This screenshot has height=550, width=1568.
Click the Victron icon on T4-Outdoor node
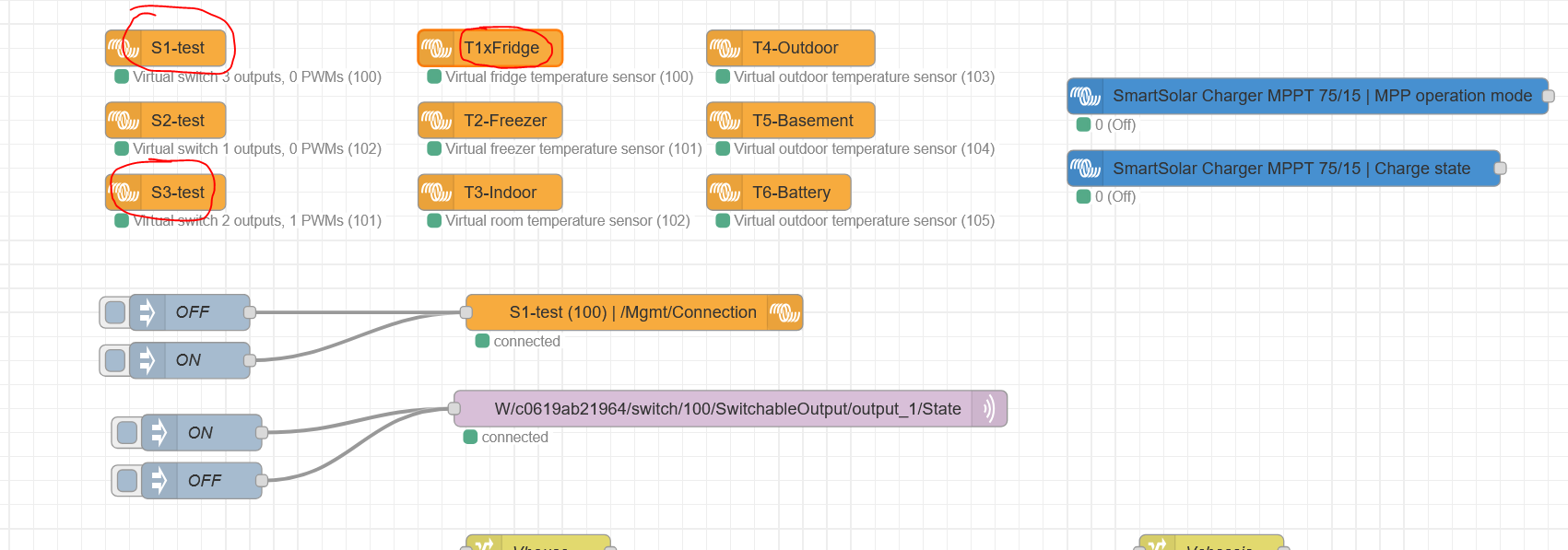[725, 48]
